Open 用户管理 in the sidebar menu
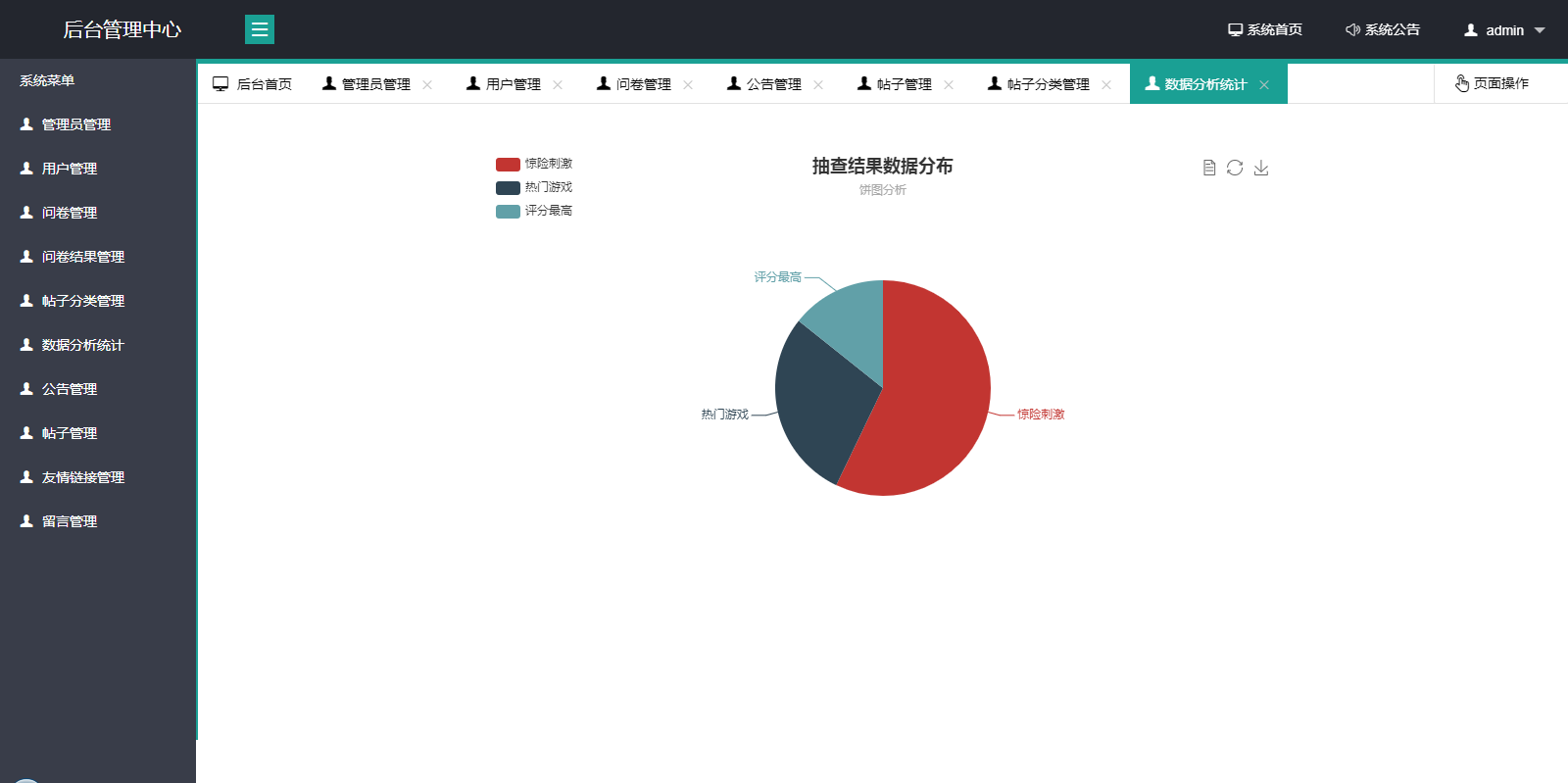The image size is (1568, 783). pyautogui.click(x=98, y=169)
